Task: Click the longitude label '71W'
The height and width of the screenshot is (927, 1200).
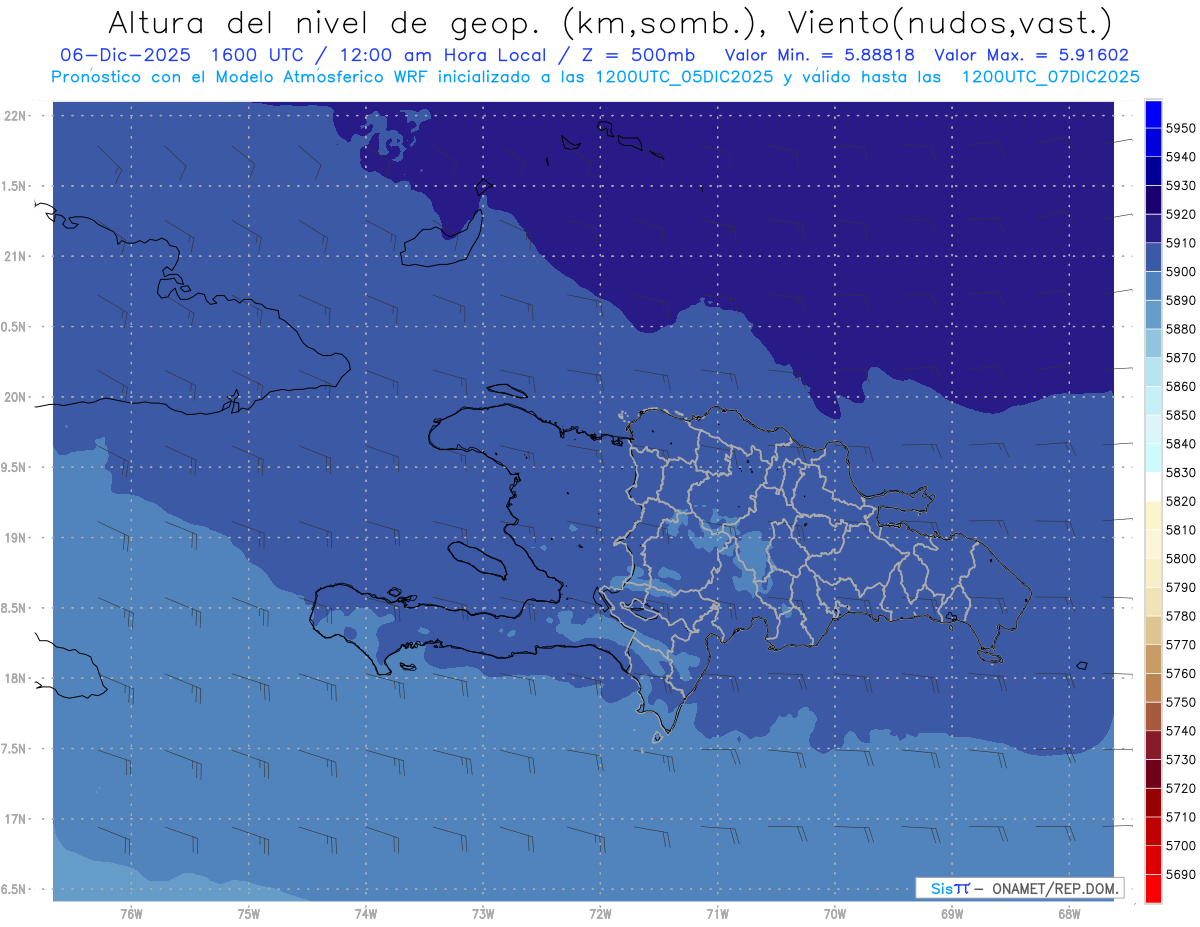Action: [717, 913]
